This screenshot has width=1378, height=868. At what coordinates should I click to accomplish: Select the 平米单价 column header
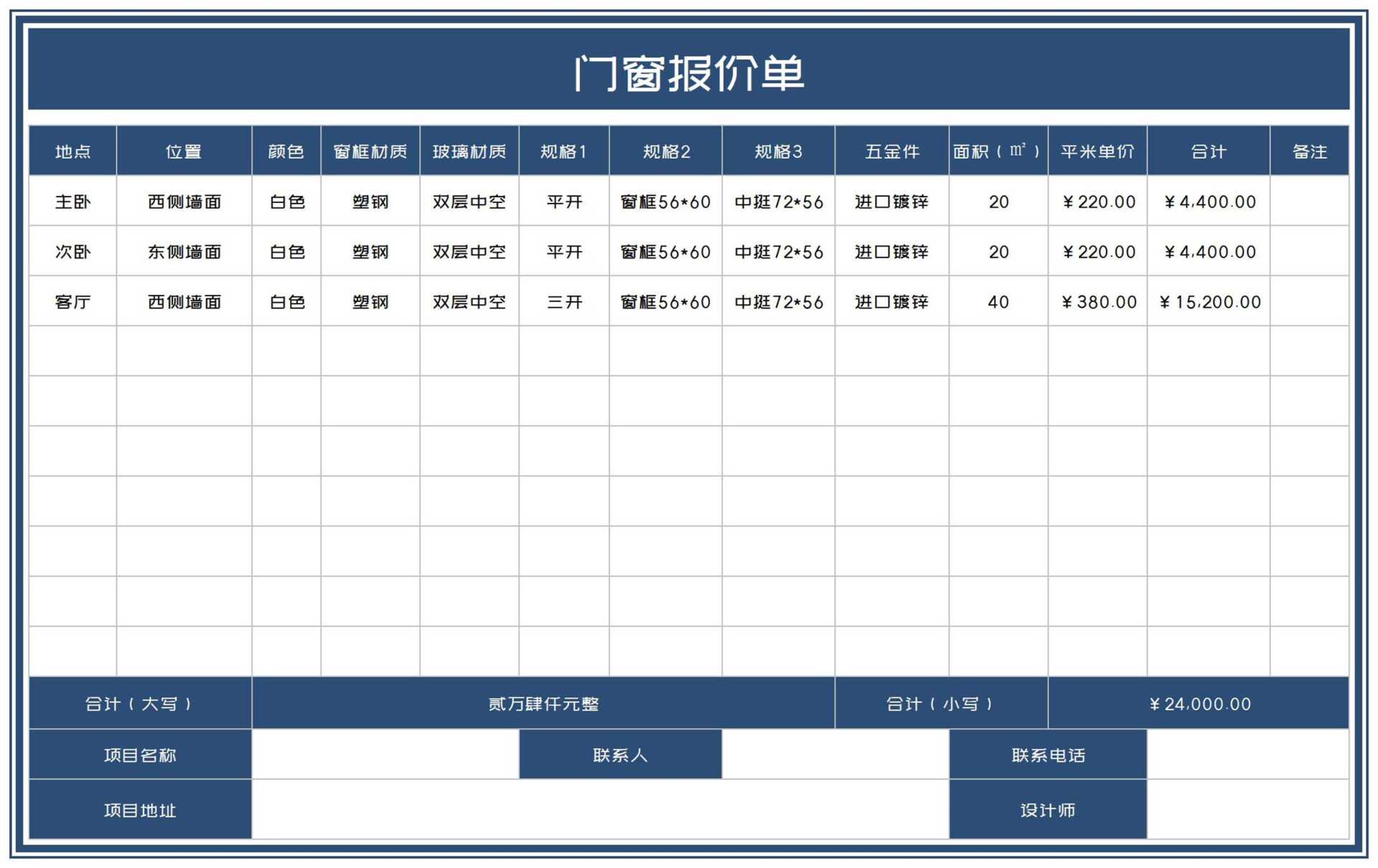pyautogui.click(x=1097, y=151)
